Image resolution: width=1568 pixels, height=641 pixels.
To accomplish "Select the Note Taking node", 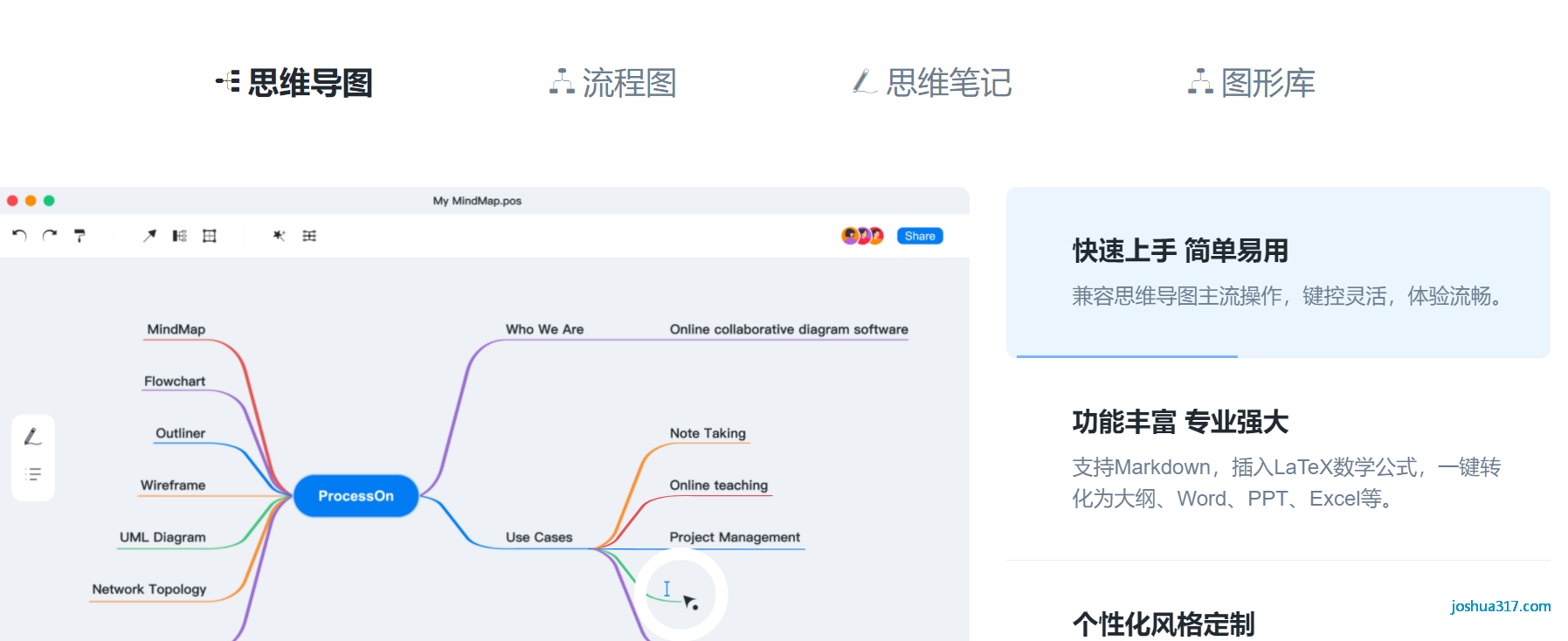I will click(x=708, y=433).
